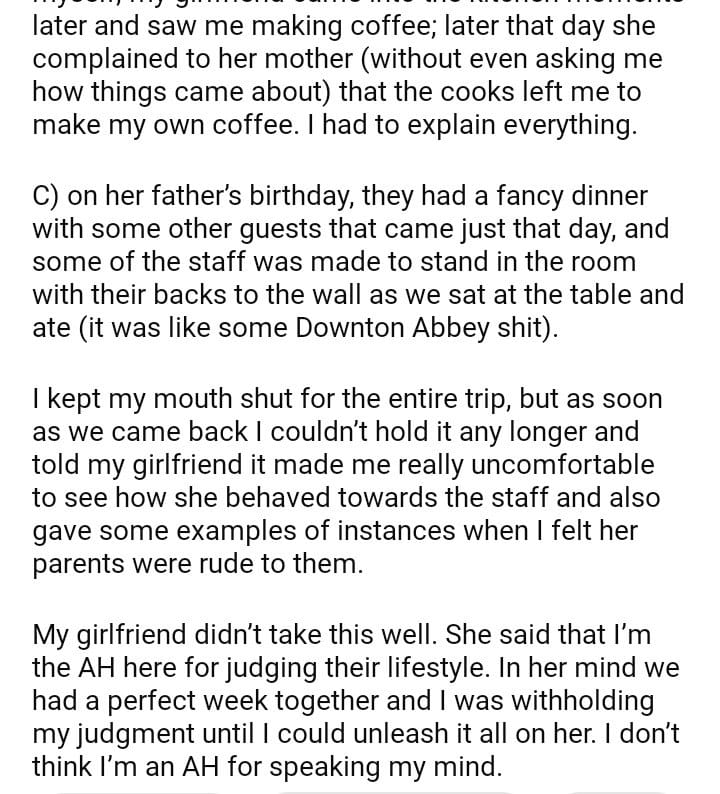Click the phrase "withholding my judgment" at its first word
Screen dimensions: 720x794
point(571,700)
